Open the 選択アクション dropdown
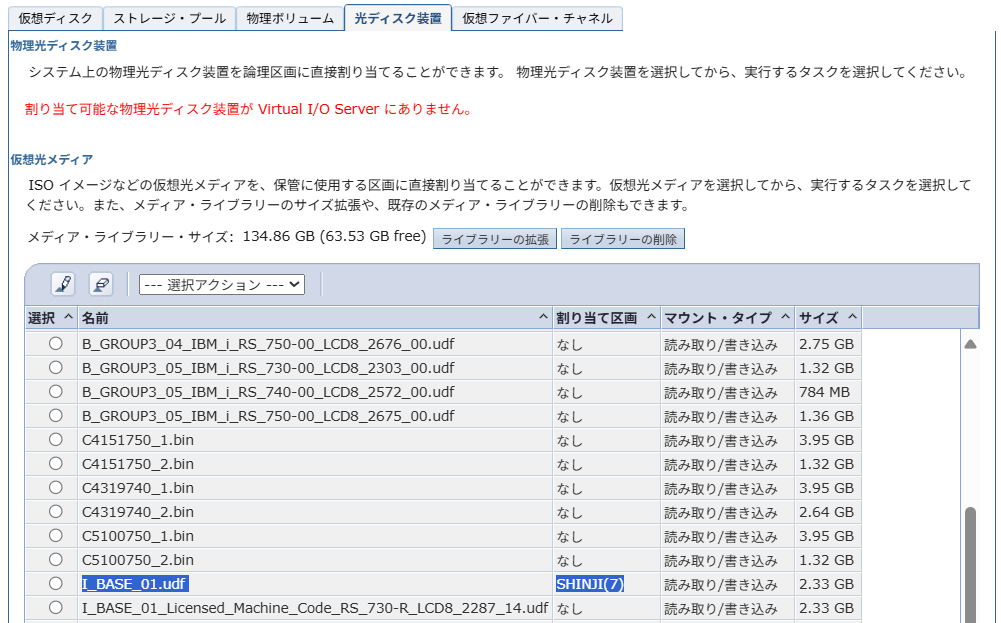This screenshot has height=623, width=1001. click(222, 285)
